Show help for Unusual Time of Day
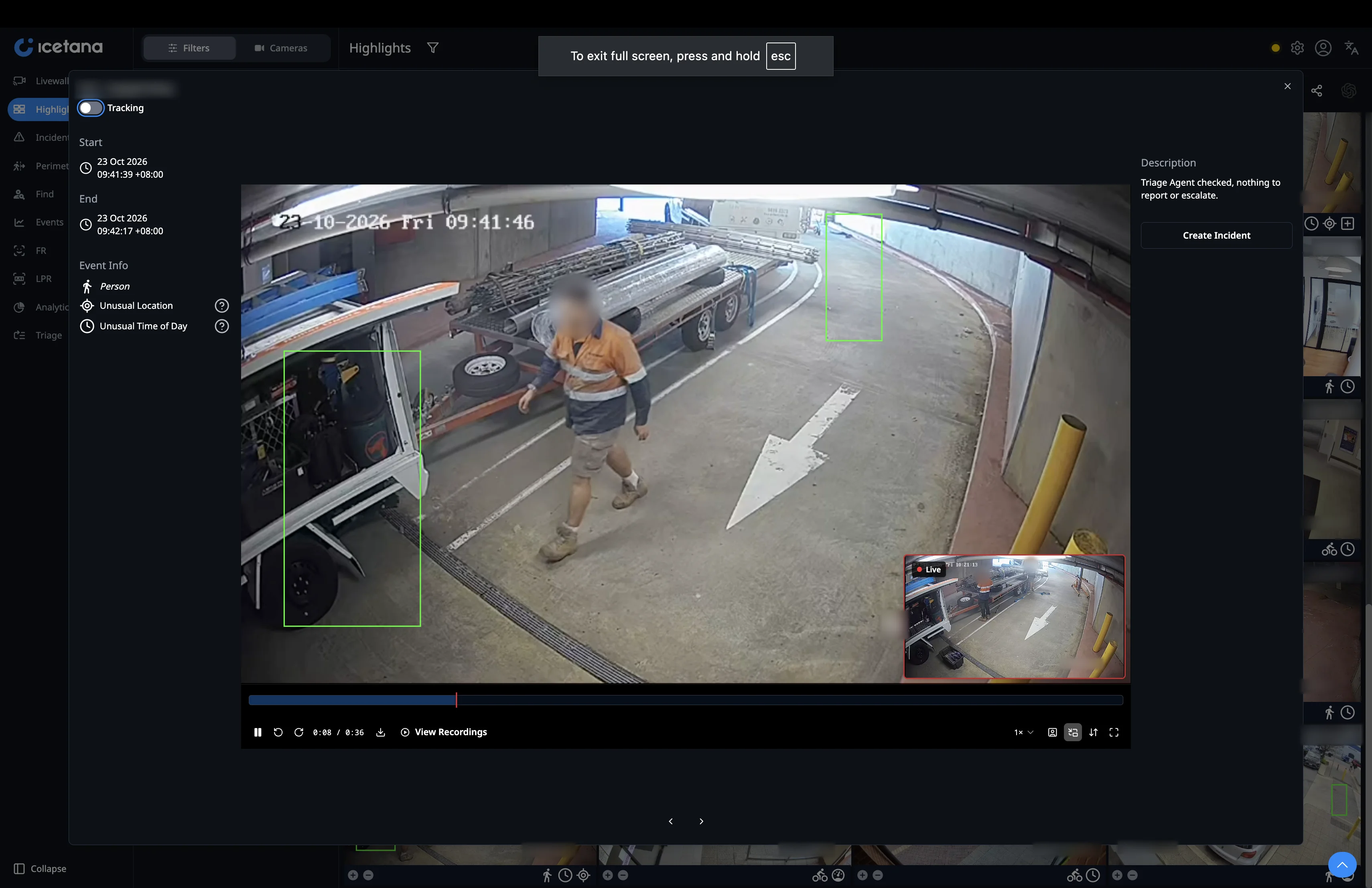Image resolution: width=1372 pixels, height=888 pixels. [x=221, y=326]
